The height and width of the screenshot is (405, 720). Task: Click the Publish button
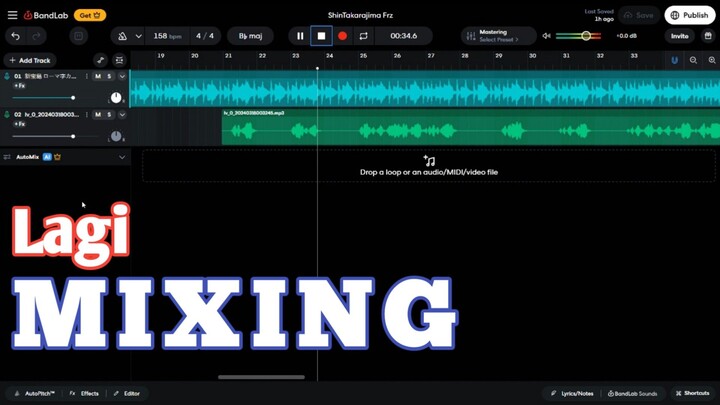pos(690,15)
